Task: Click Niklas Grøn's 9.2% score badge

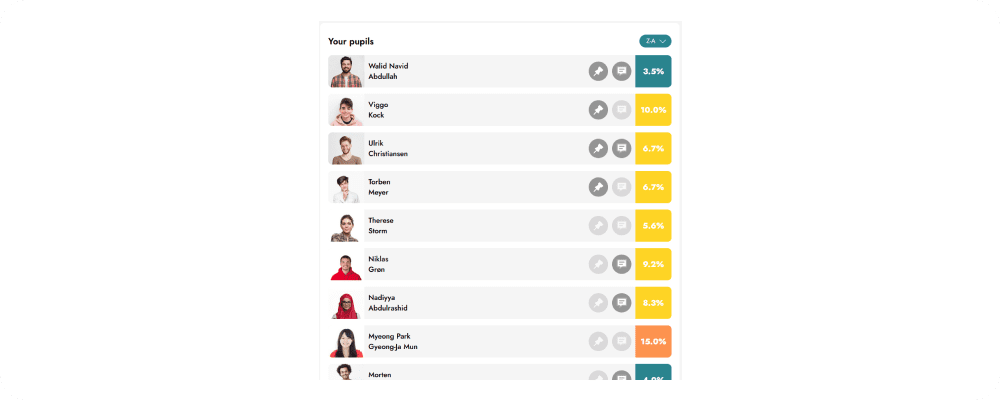Action: 653,264
